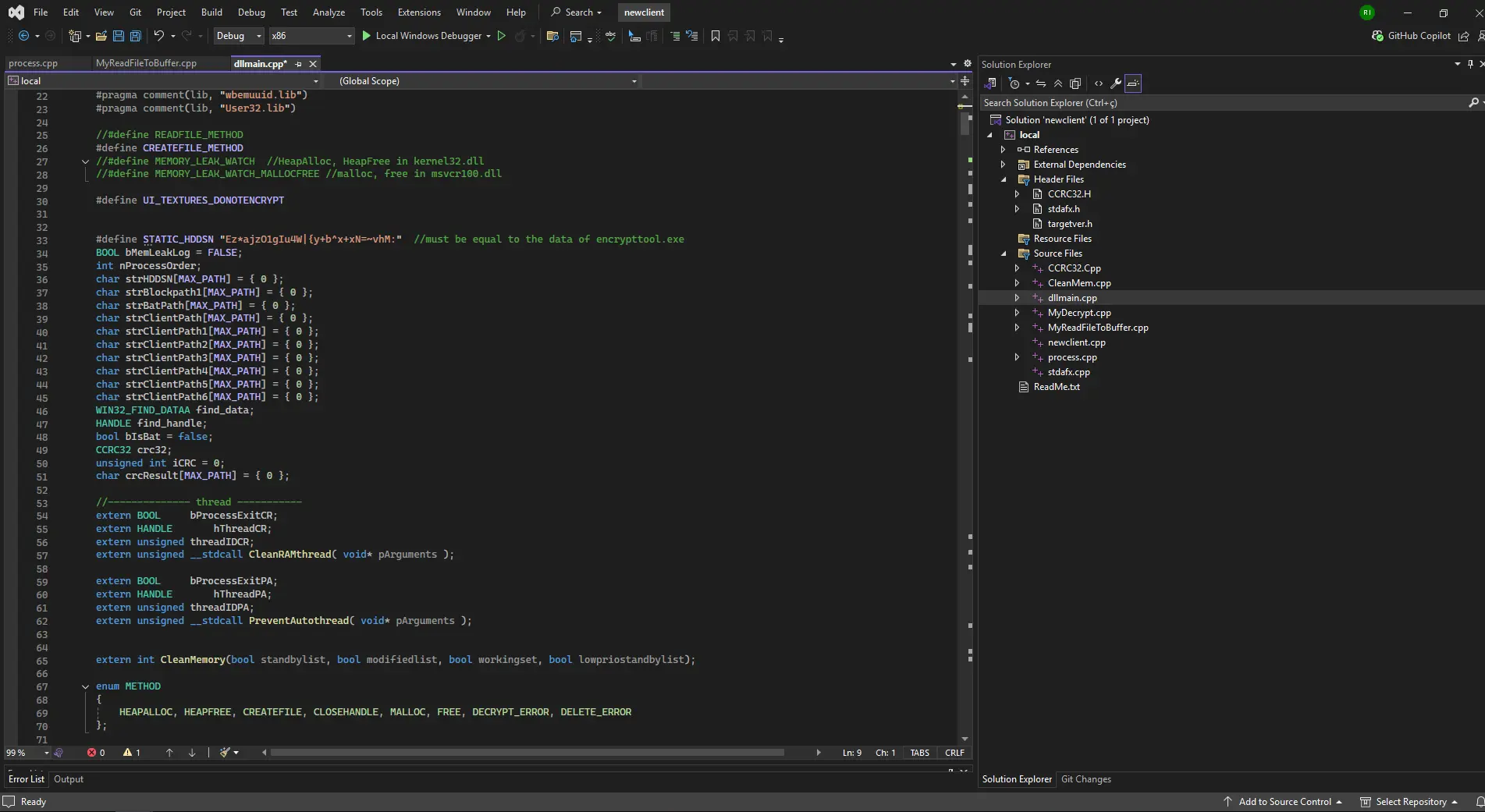
Task: Click Add to Source Control
Action: click(1282, 802)
